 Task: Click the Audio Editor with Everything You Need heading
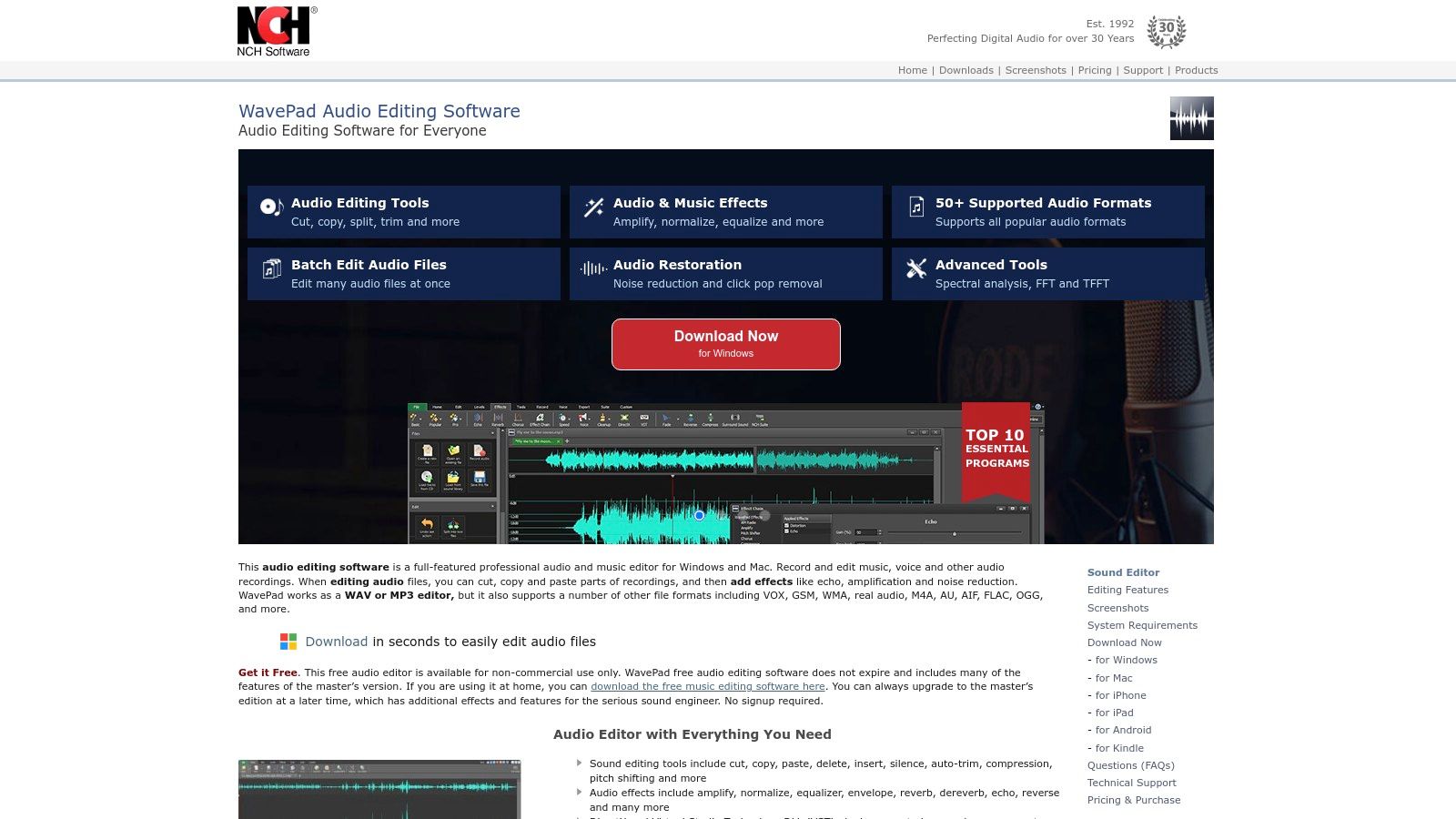point(693,734)
